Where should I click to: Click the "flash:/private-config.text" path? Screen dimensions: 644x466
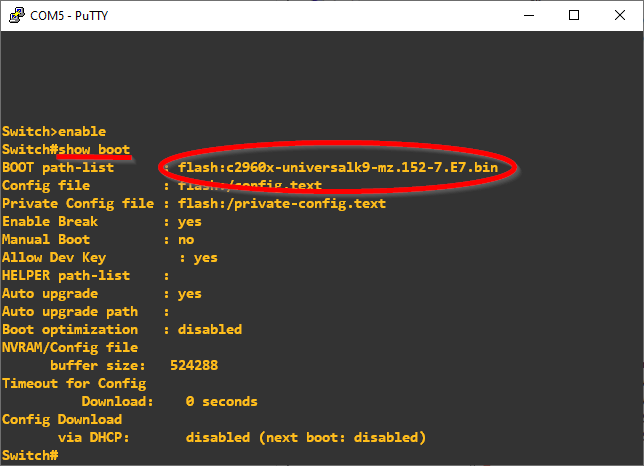282,204
